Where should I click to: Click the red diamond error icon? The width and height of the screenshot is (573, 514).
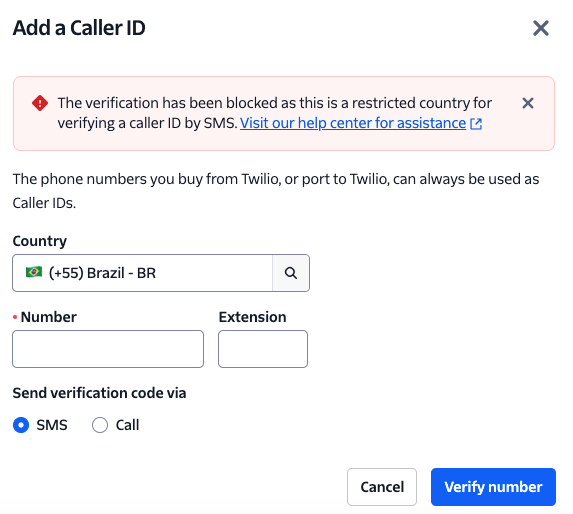pos(40,103)
